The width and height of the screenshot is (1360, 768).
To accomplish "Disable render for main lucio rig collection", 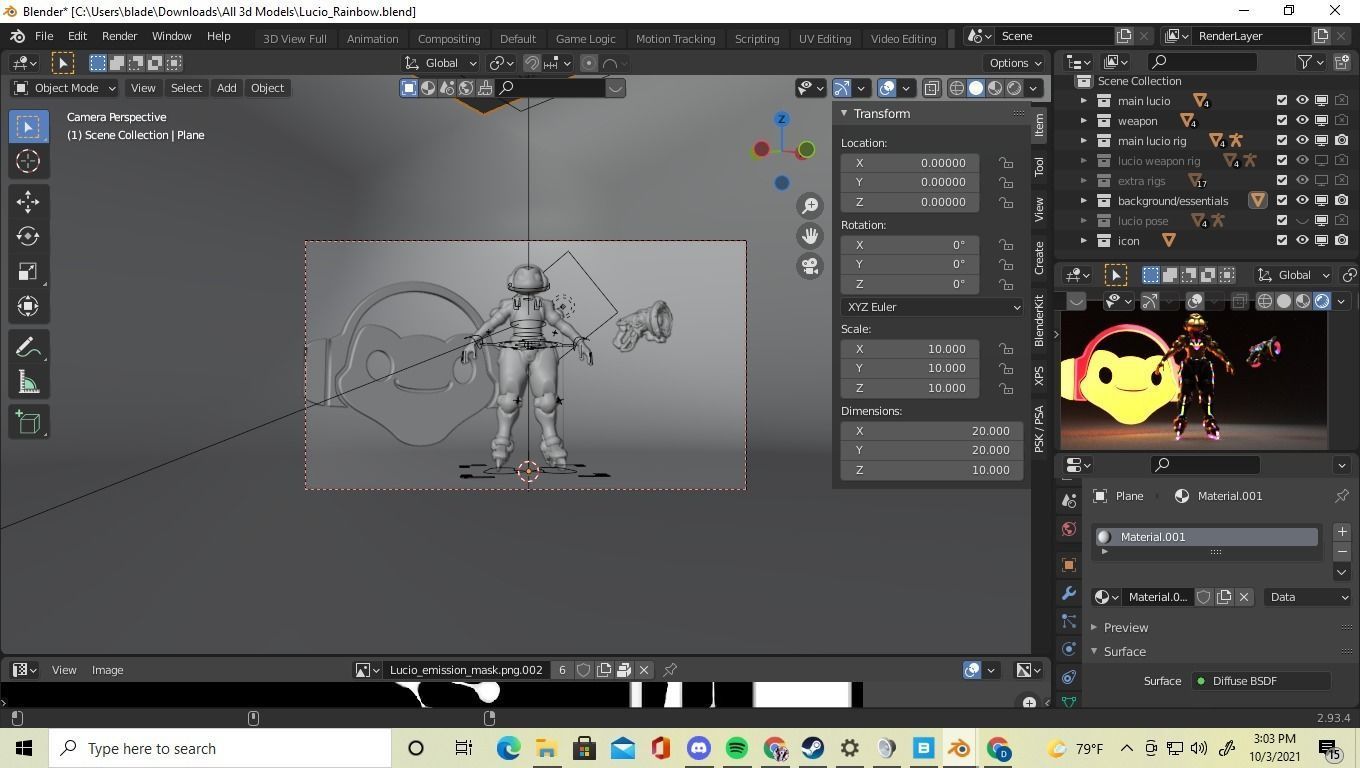I will click(x=1341, y=141).
